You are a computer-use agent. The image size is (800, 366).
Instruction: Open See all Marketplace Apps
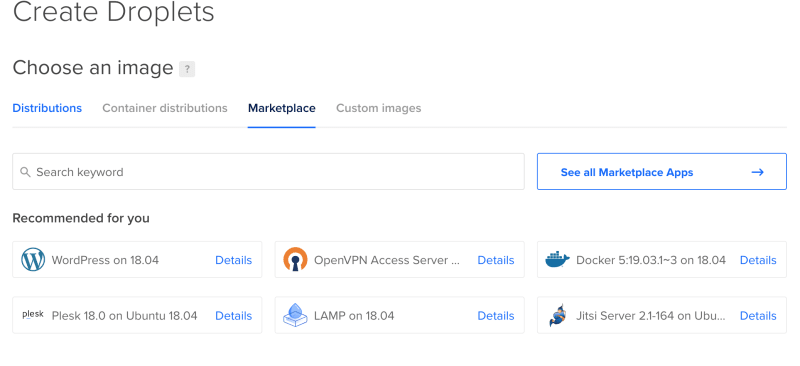[x=662, y=172]
